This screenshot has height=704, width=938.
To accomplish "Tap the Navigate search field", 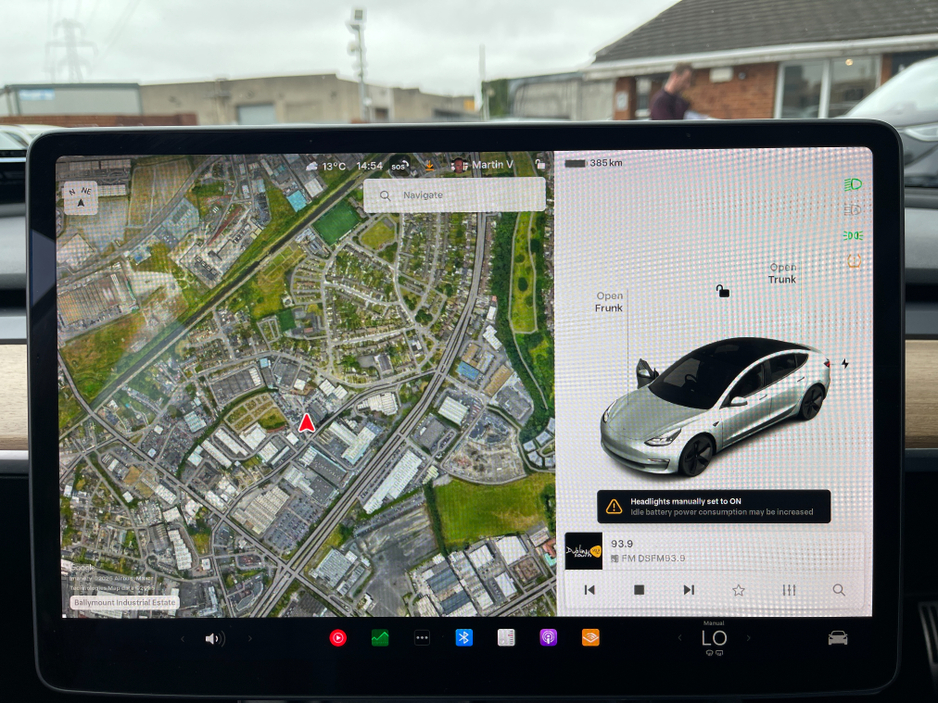I will click(x=455, y=195).
